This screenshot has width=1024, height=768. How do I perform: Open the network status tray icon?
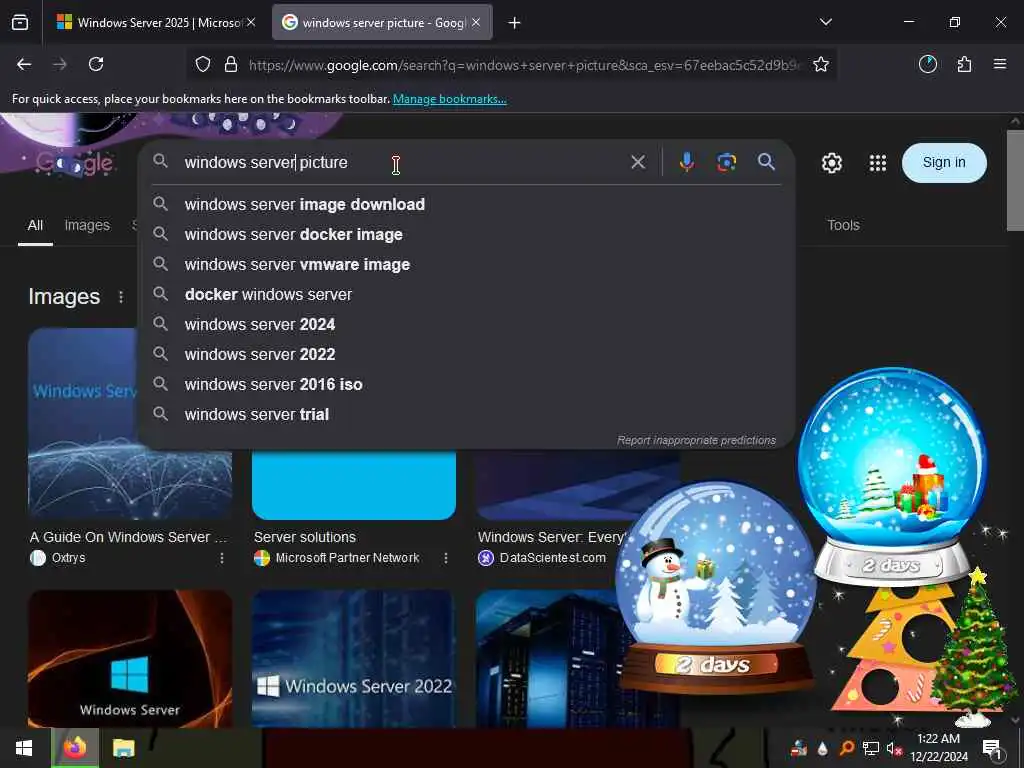point(871,748)
